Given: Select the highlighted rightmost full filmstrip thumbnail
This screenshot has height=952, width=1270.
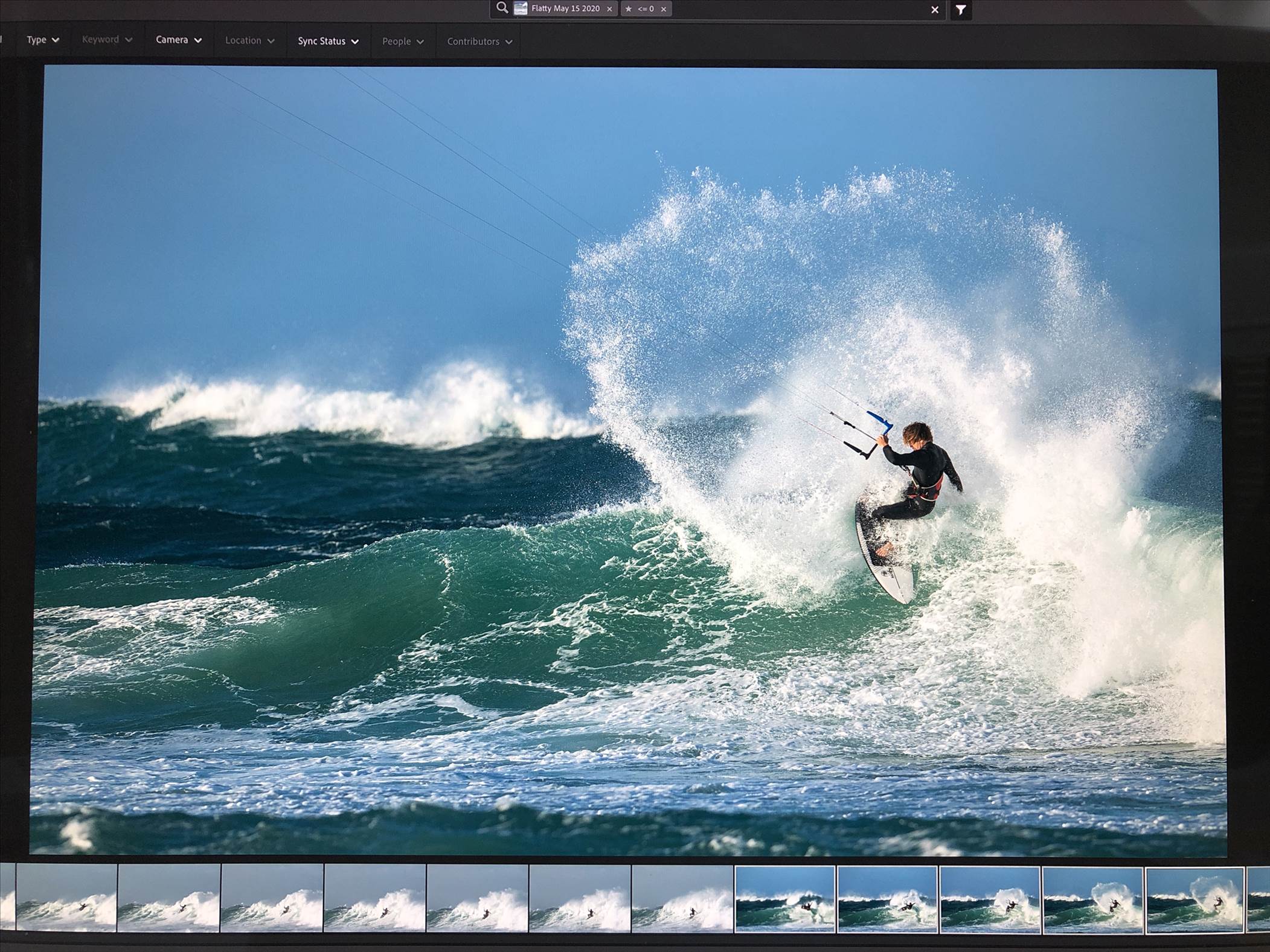Looking at the screenshot, I should point(1195,900).
